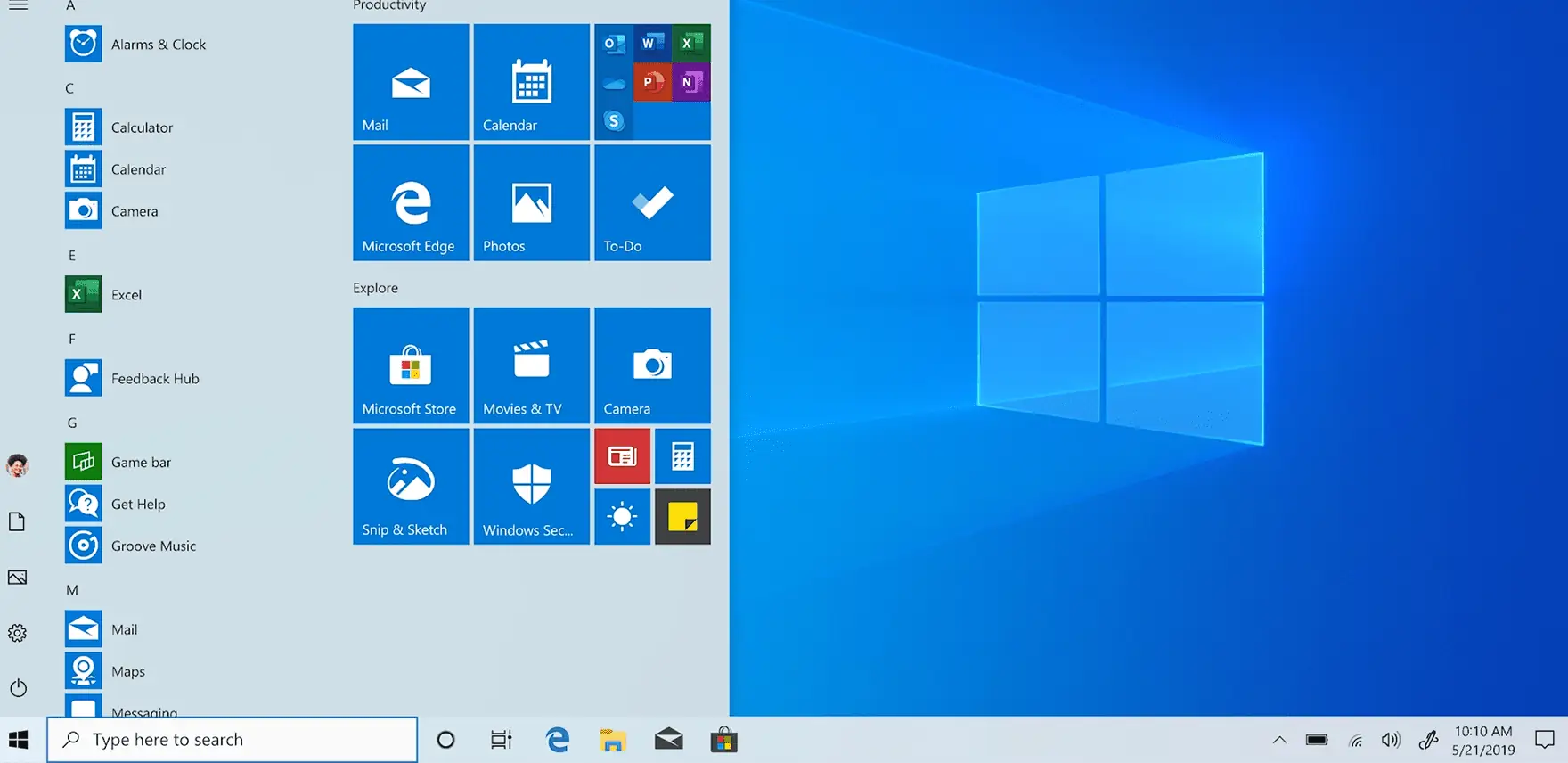
Task: Open Task View on taskbar
Action: pyautogui.click(x=502, y=740)
